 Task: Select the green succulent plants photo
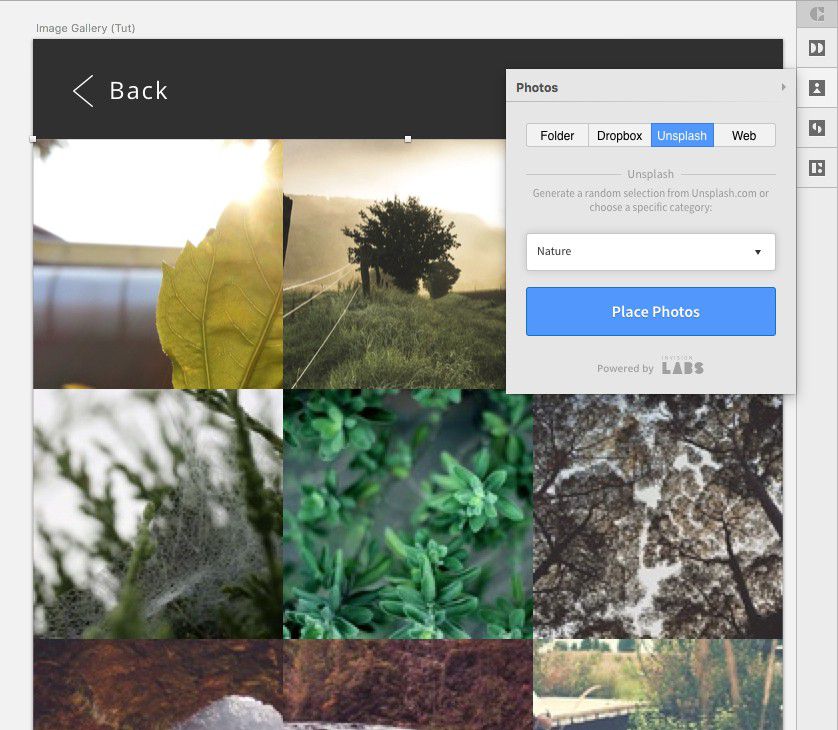[x=407, y=514]
